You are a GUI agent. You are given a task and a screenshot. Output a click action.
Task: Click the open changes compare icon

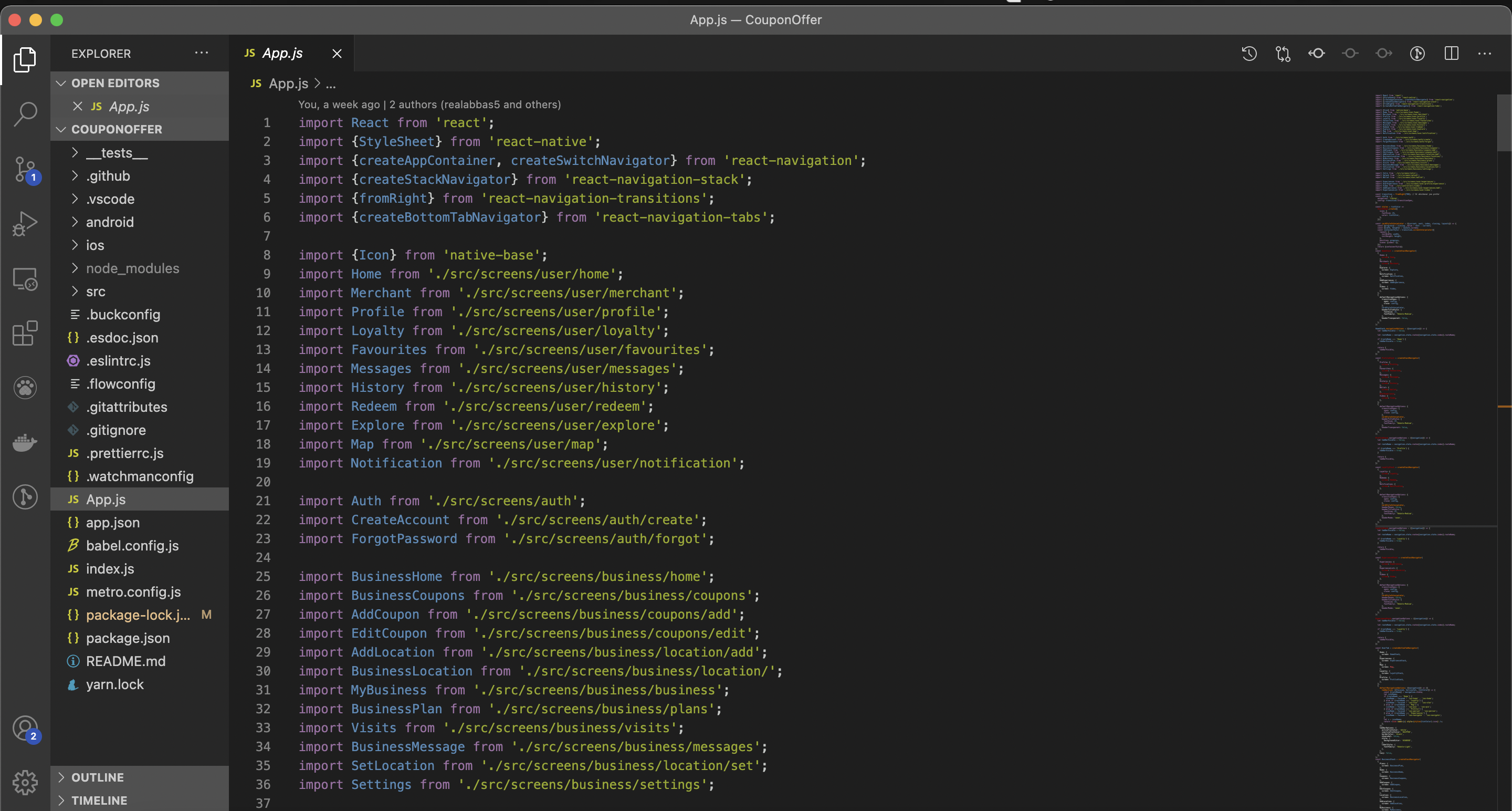(1283, 54)
